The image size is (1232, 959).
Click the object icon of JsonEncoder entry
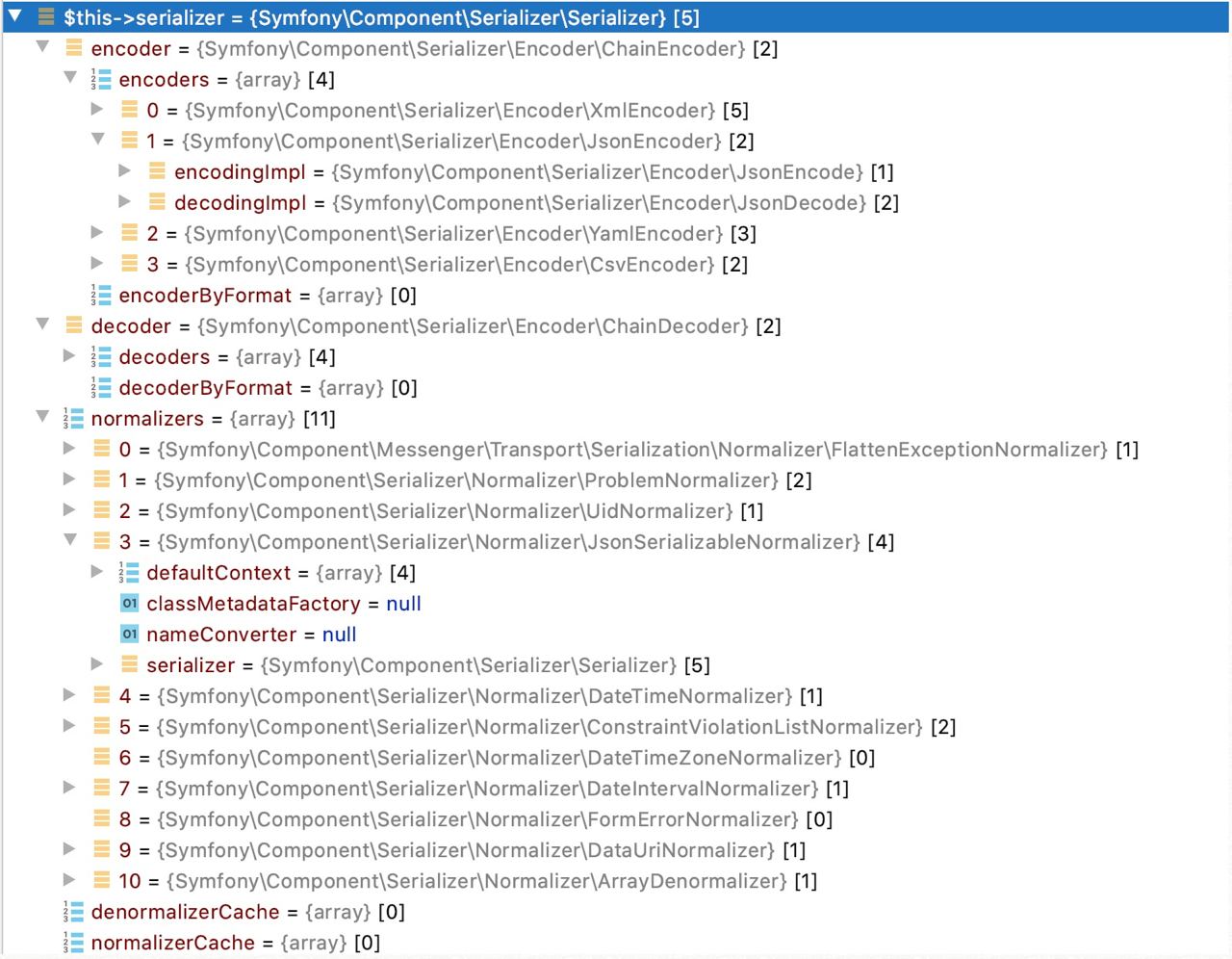(130, 141)
